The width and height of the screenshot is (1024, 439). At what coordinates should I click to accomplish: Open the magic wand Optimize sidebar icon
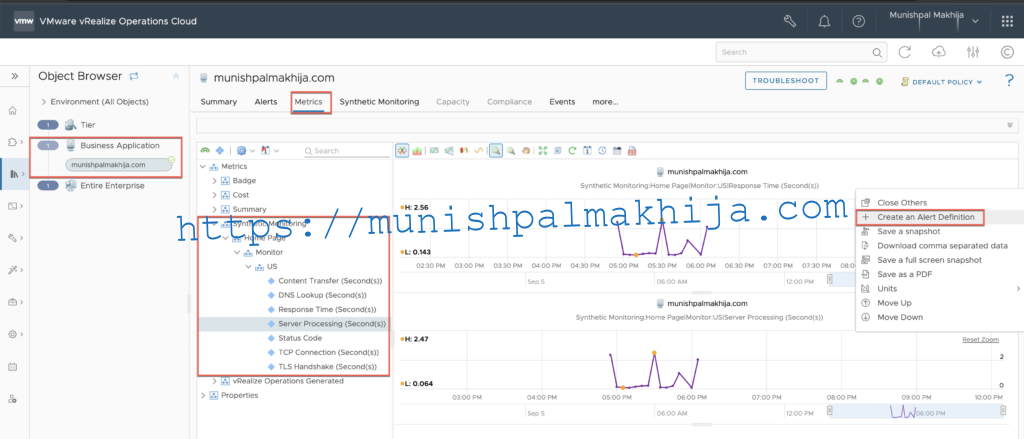(12, 270)
